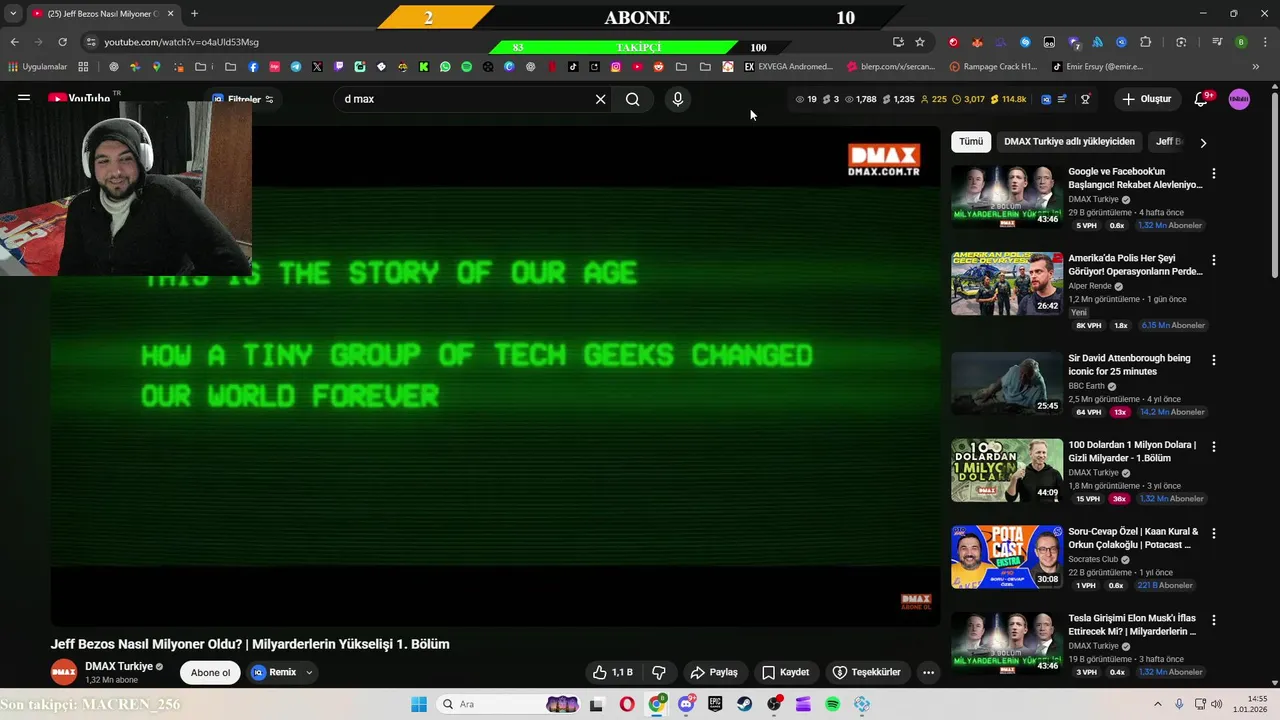The image size is (1280, 720).
Task: Click the 'Oluştur' create button
Action: [1146, 99]
